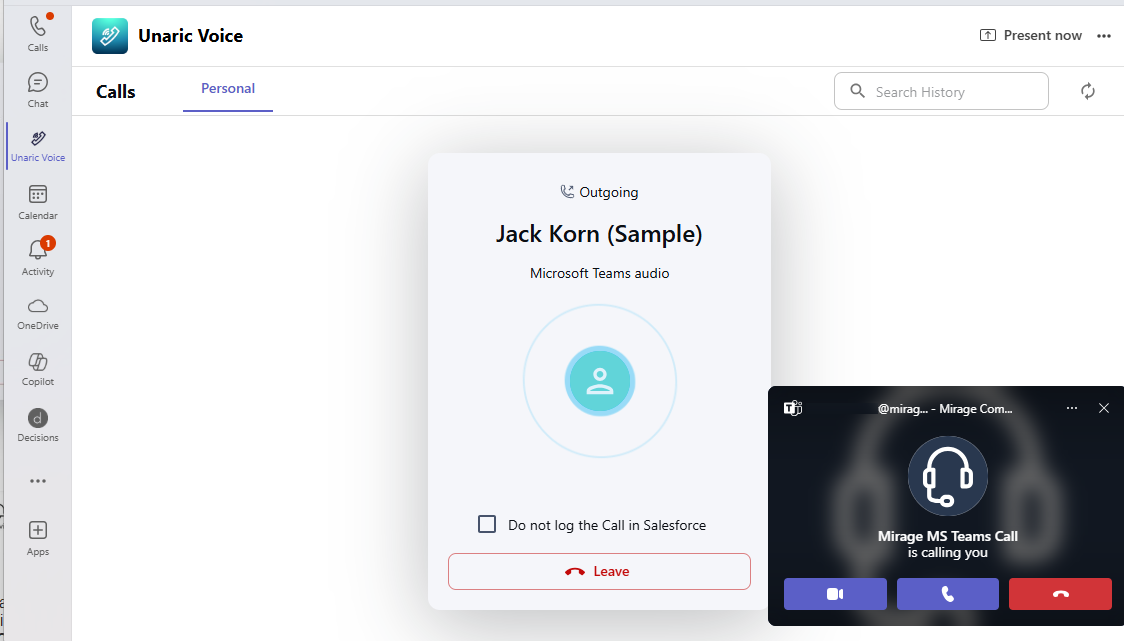Select Unaric Voice in the sidebar
The width and height of the screenshot is (1124, 641).
tap(37, 144)
